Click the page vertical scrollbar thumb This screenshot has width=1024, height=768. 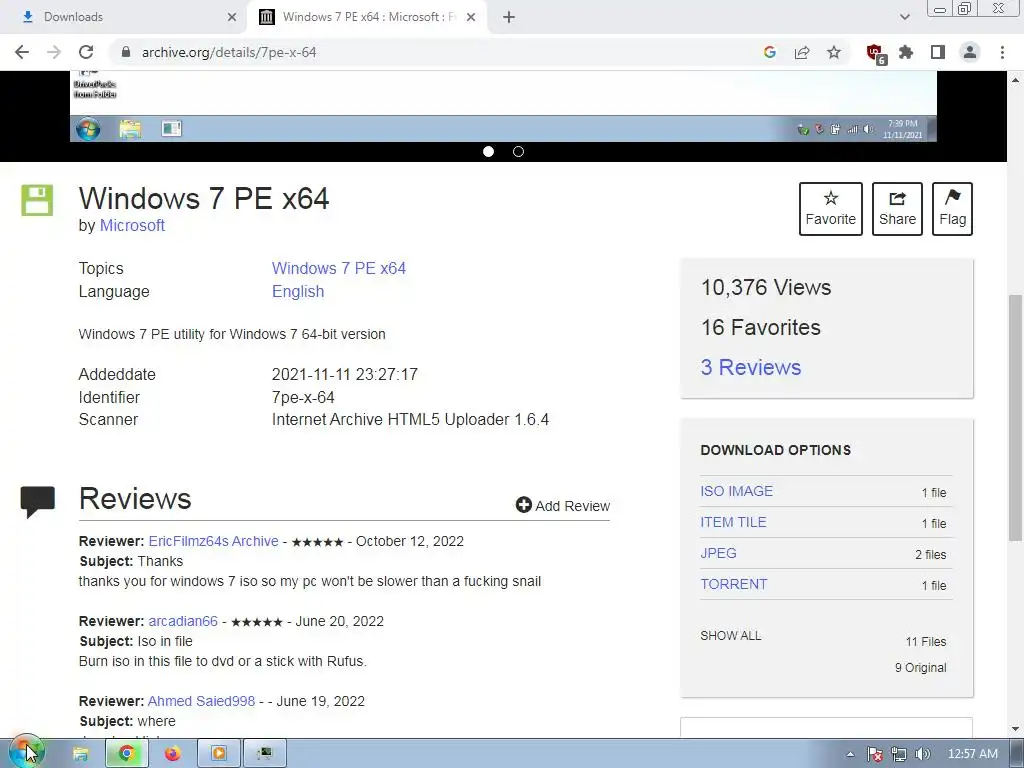click(x=1016, y=418)
